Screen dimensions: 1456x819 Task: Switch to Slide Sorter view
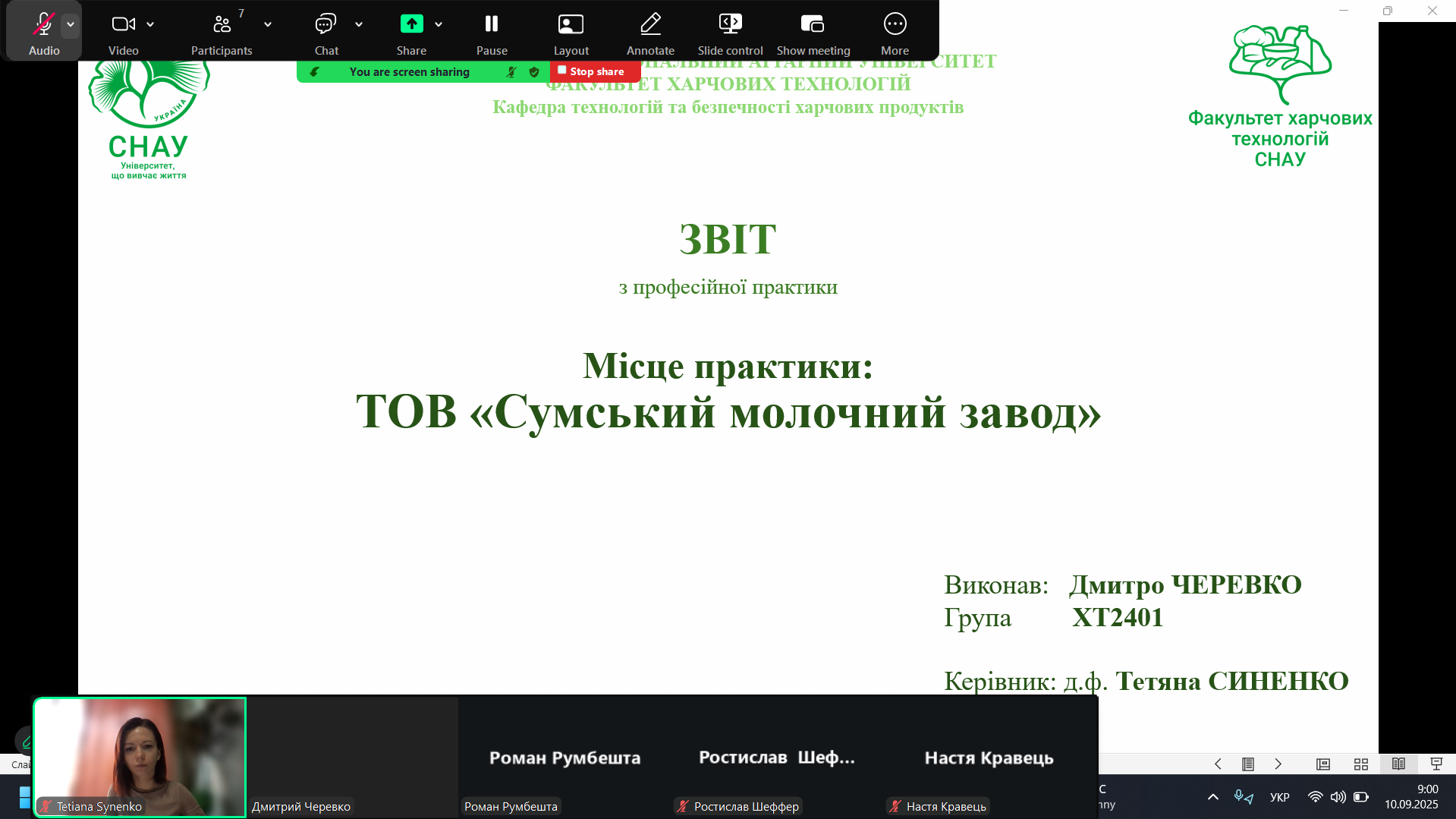click(1361, 764)
